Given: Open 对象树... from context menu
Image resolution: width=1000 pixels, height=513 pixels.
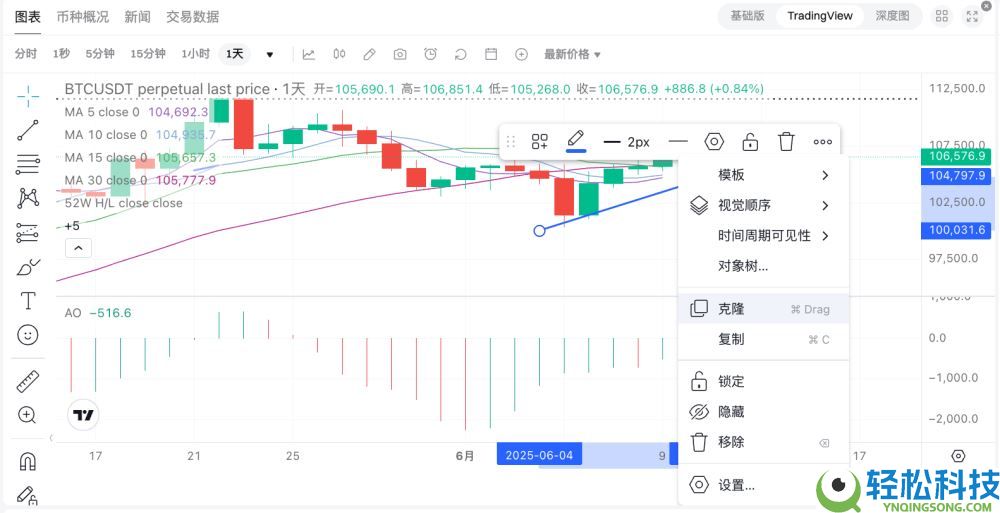Looking at the screenshot, I should point(763,266).
